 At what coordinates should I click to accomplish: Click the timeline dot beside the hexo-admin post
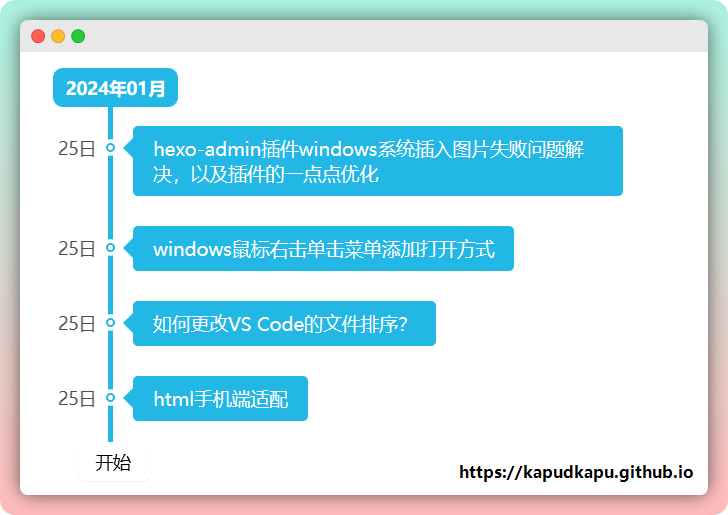tap(110, 148)
